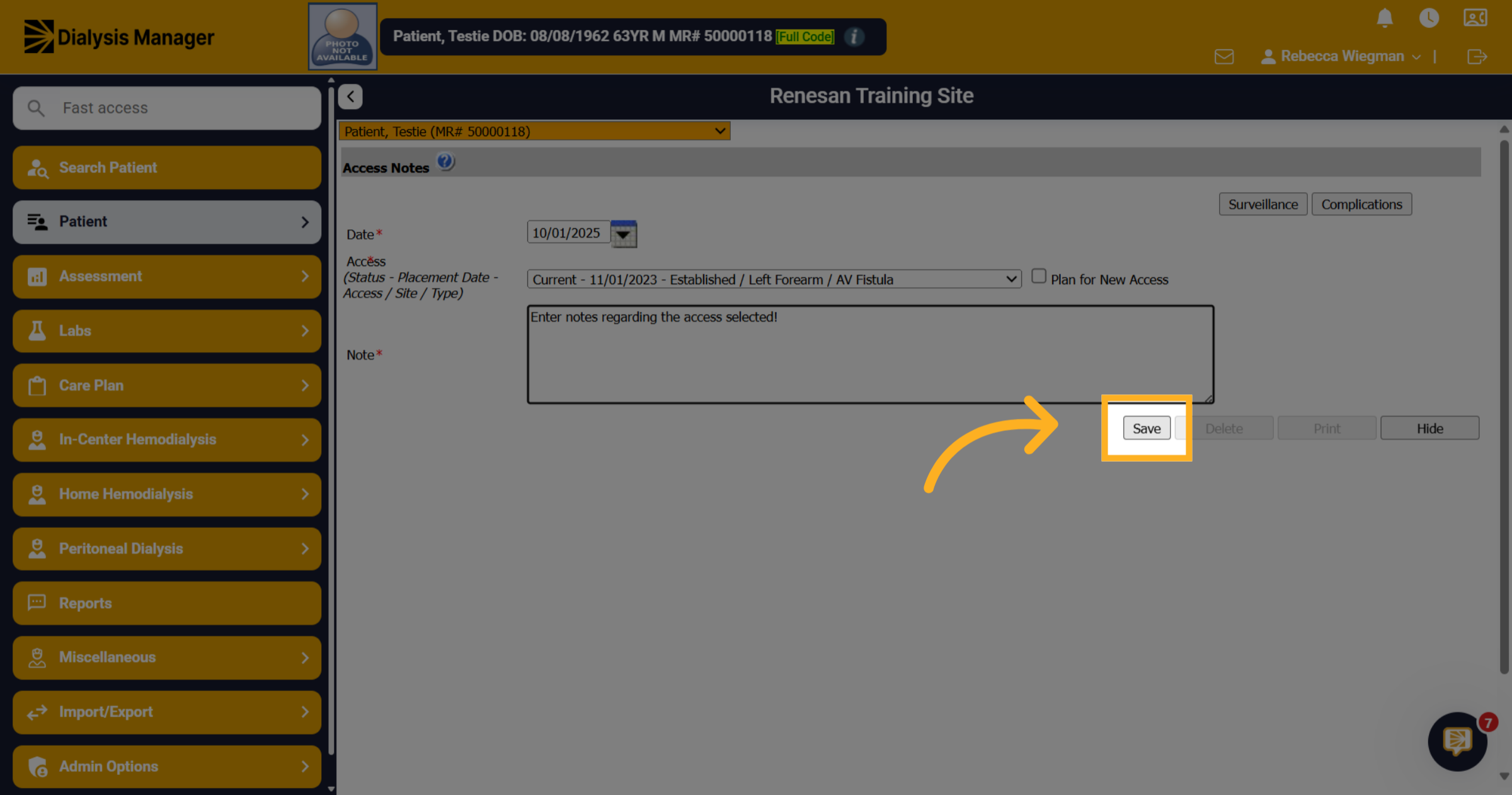1512x795 pixels.
Task: Open the Reports menu item
Action: pos(167,603)
